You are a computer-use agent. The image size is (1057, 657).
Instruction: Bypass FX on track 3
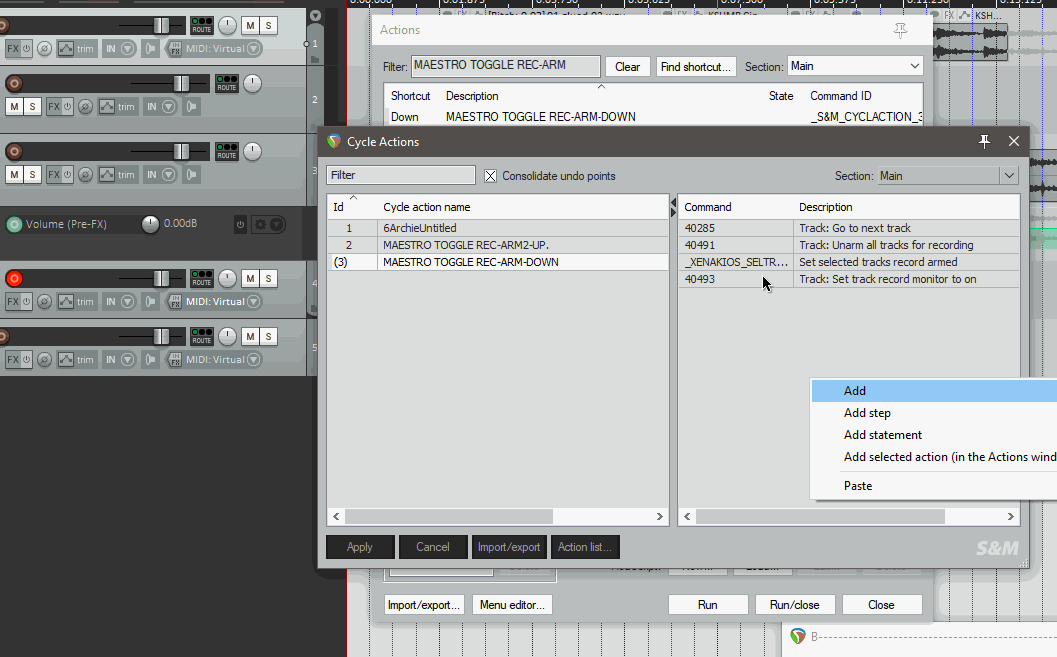(x=67, y=175)
